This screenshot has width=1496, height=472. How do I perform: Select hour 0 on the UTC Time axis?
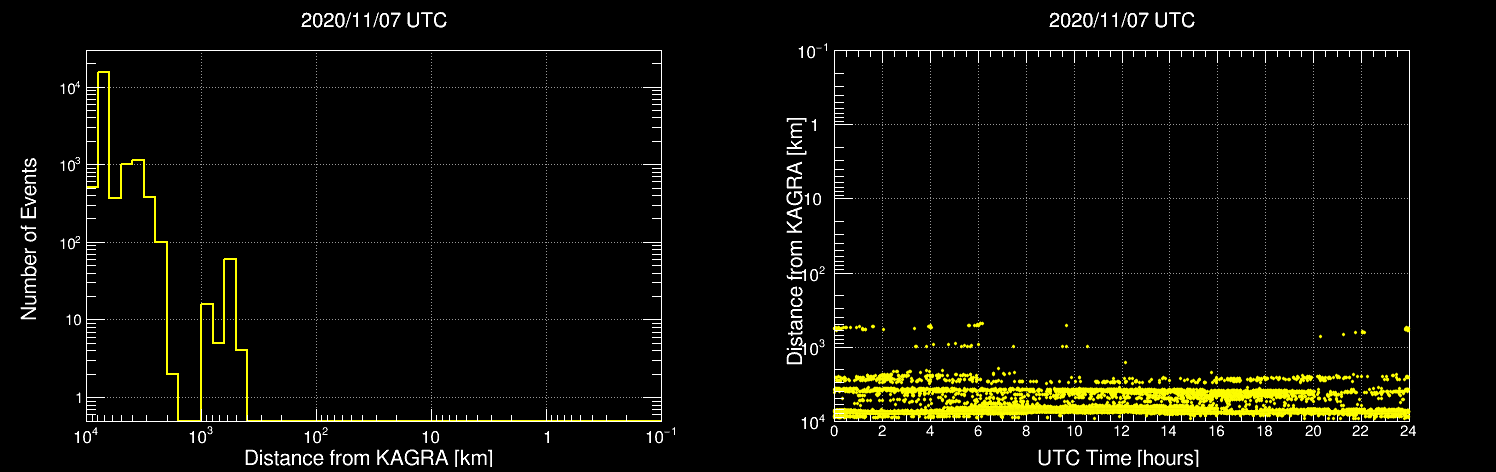834,432
